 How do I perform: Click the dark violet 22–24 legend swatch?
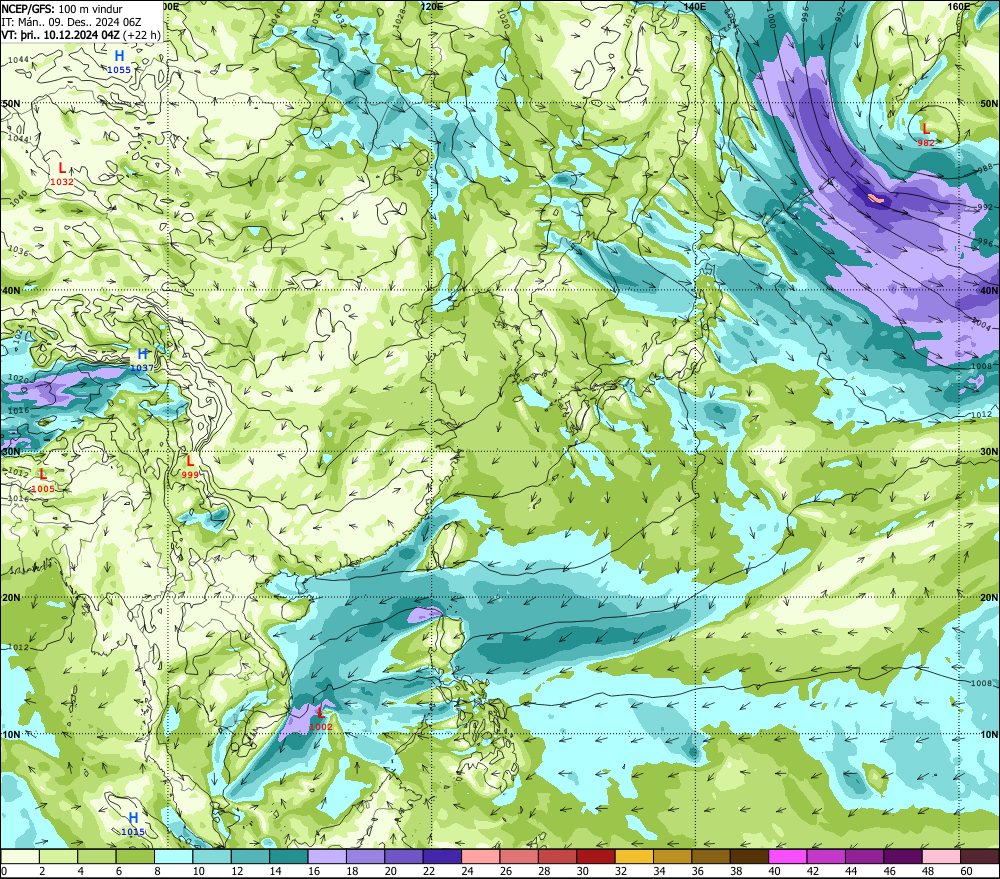(443, 856)
